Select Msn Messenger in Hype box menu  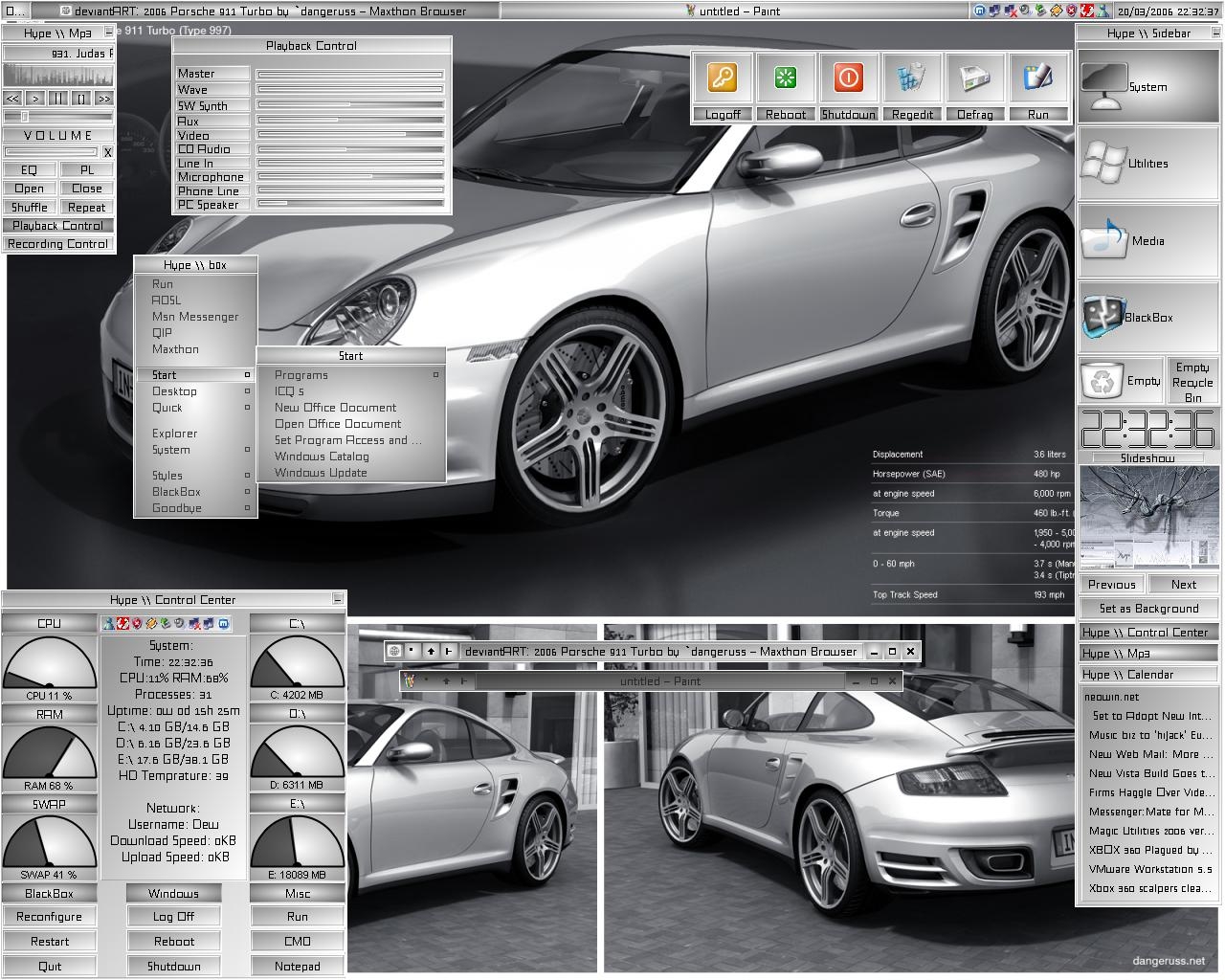pos(195,317)
